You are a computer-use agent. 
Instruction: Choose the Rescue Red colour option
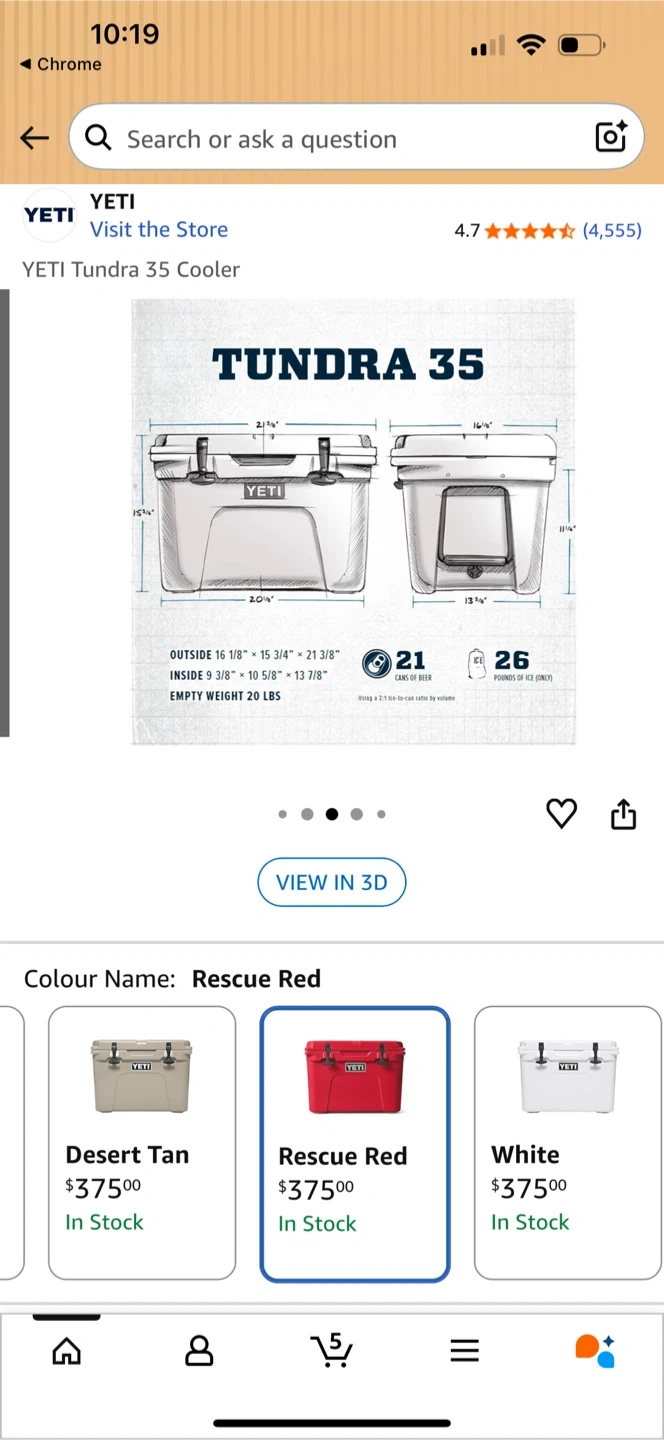[355, 1144]
